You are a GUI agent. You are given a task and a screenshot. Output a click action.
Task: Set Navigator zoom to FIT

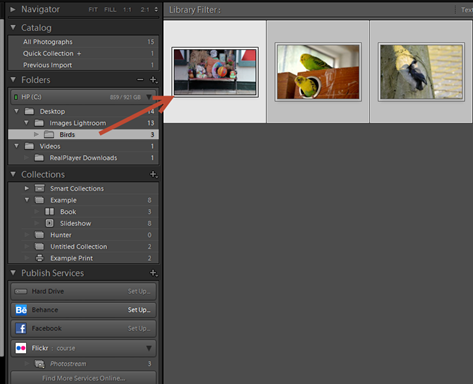point(93,10)
